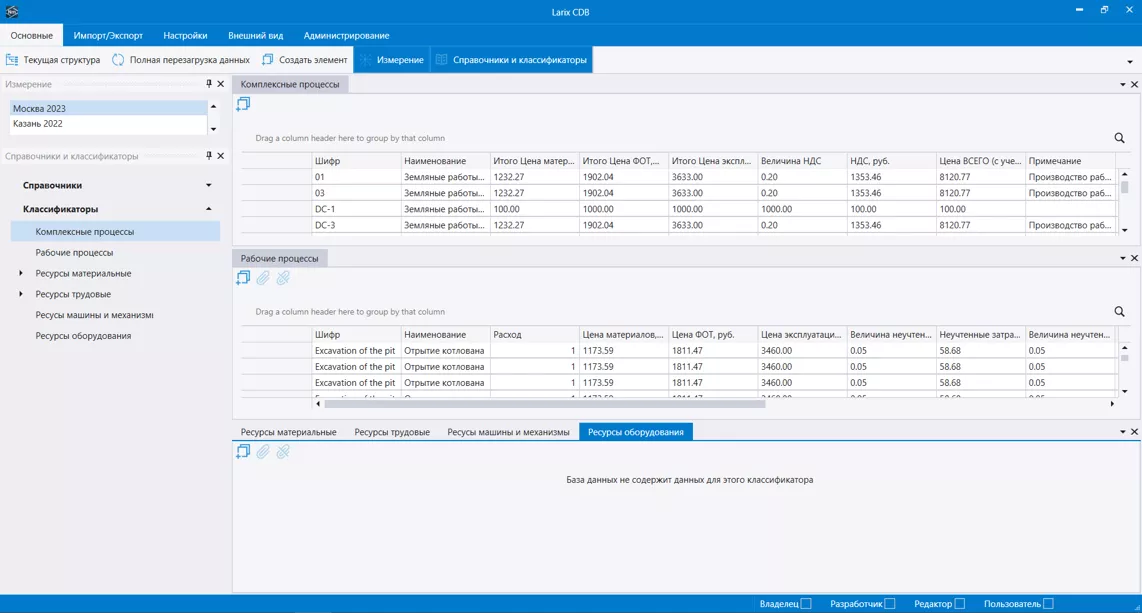Click Полная перезагрузка данных reload button
The width and height of the screenshot is (1142, 613).
coord(181,60)
